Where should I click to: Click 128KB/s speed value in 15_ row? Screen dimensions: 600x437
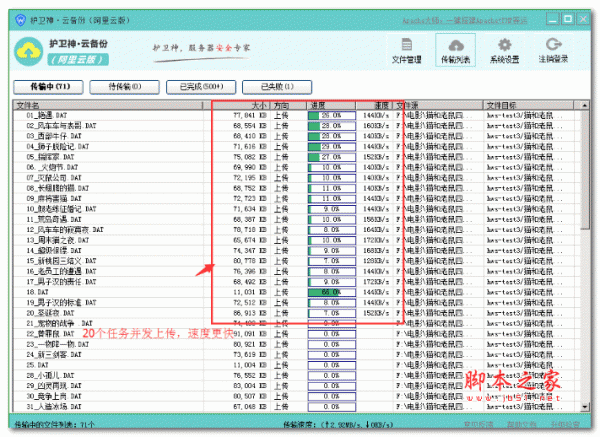(x=376, y=261)
